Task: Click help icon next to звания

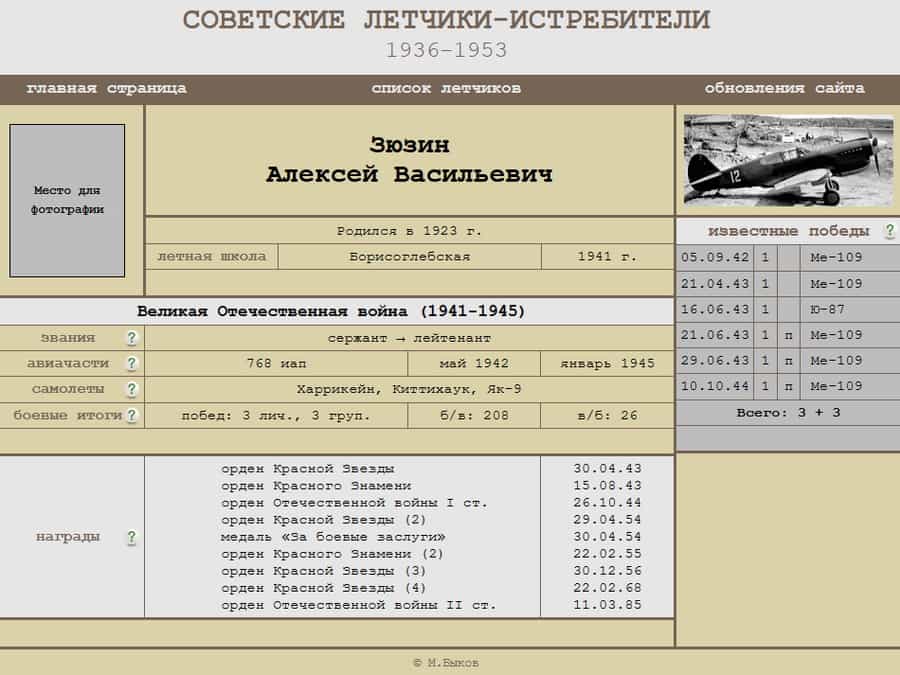Action: [x=131, y=338]
